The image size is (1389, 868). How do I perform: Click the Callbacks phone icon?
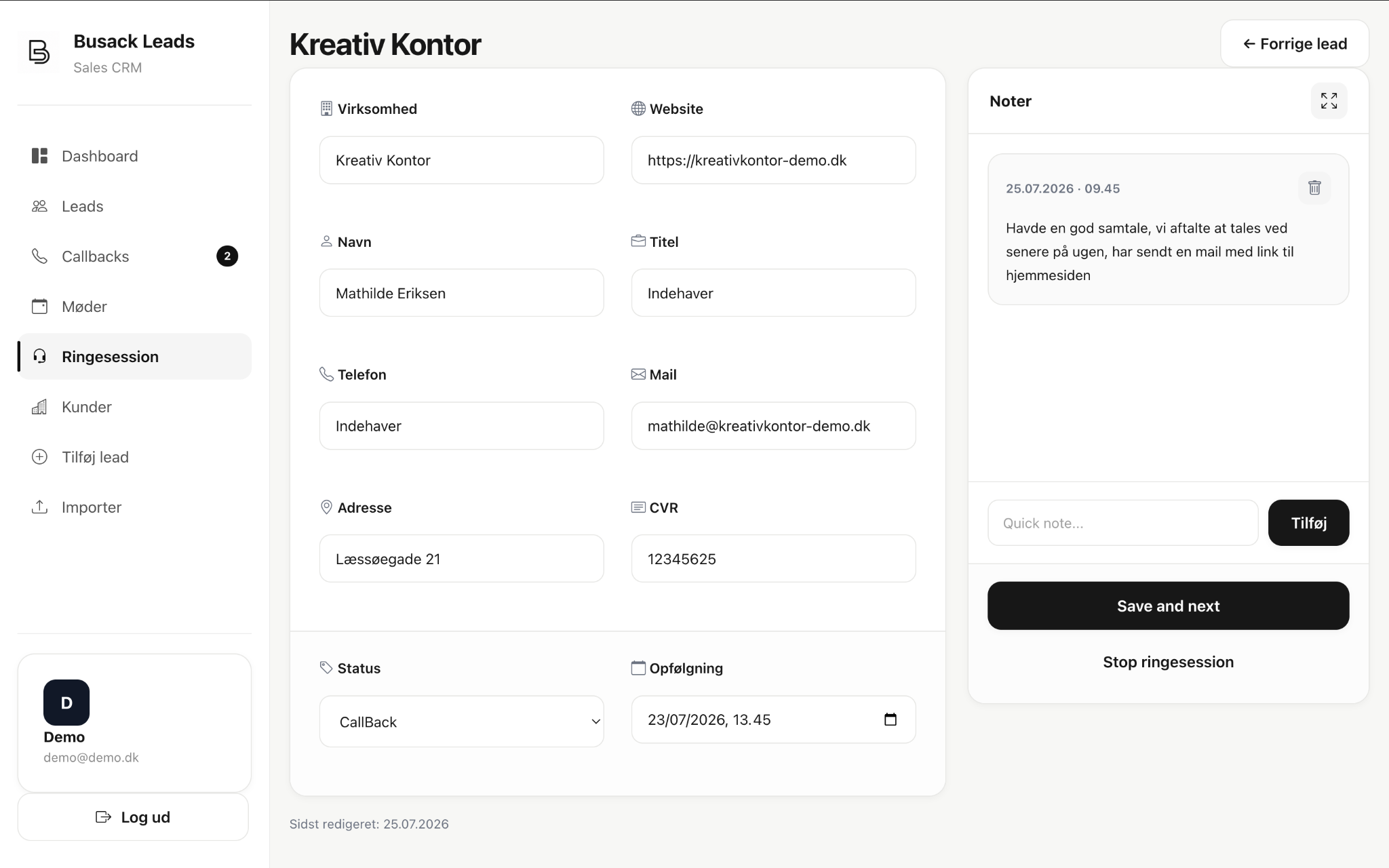coord(39,256)
